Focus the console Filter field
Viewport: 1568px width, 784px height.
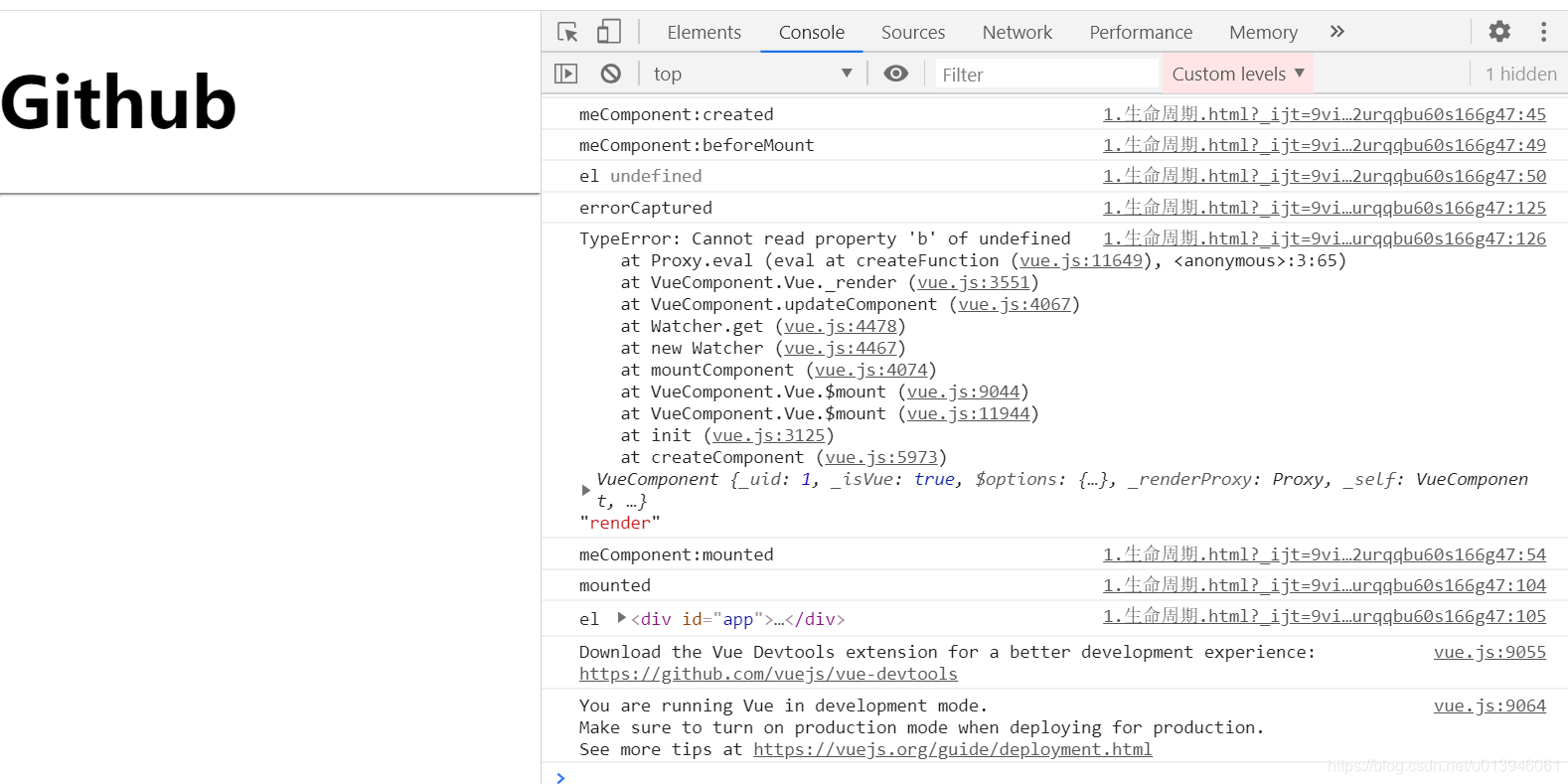click(x=1046, y=75)
